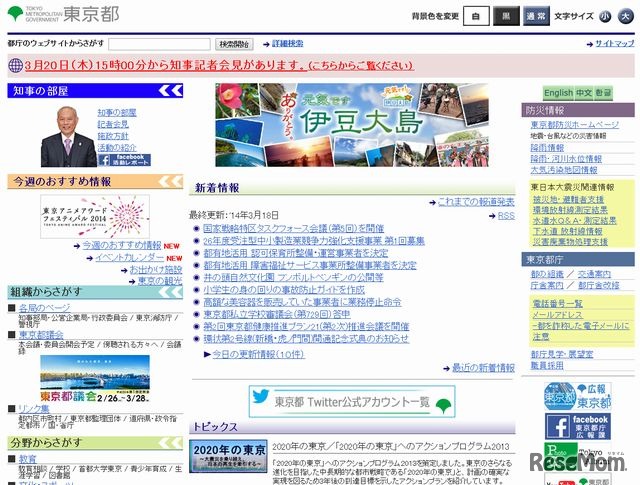This screenshot has width=640, height=485.
Task: Open the 大気汚染地図情報 link
Action: 564,169
